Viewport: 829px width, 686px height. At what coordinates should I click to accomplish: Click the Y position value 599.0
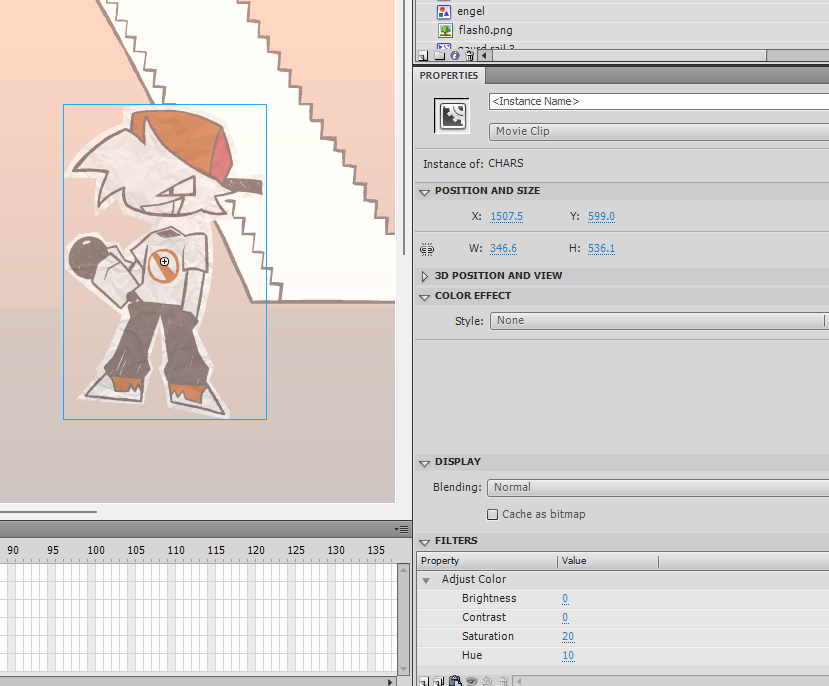pyautogui.click(x=601, y=216)
